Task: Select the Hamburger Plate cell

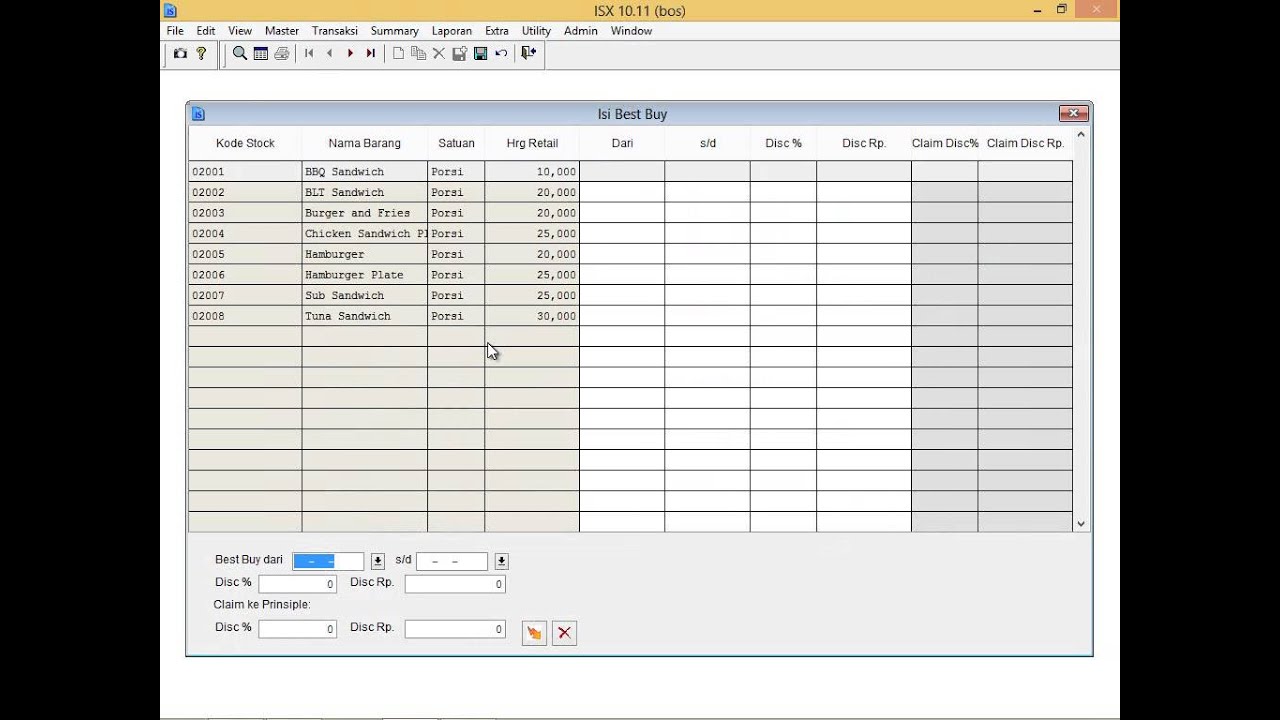Action: (365, 275)
